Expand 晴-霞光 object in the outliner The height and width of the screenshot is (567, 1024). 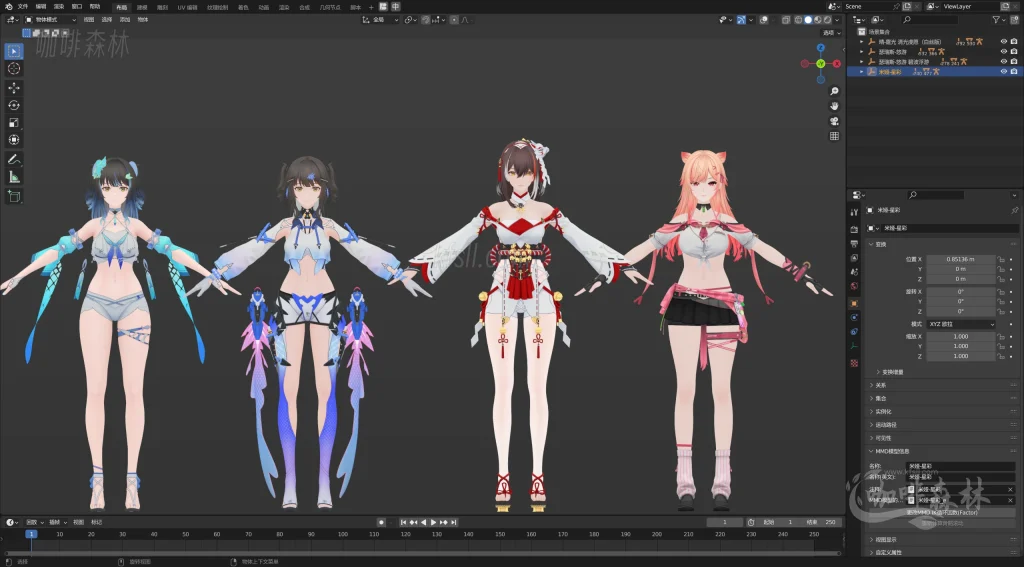(861, 42)
